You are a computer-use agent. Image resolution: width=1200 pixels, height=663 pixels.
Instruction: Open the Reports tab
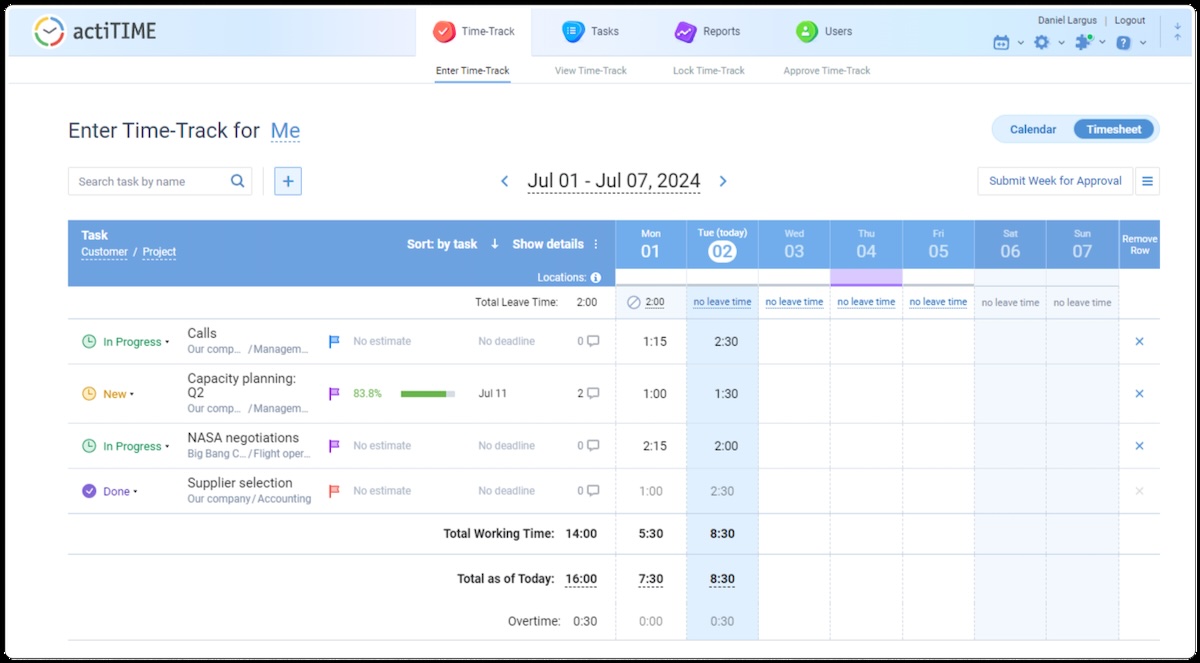[708, 31]
